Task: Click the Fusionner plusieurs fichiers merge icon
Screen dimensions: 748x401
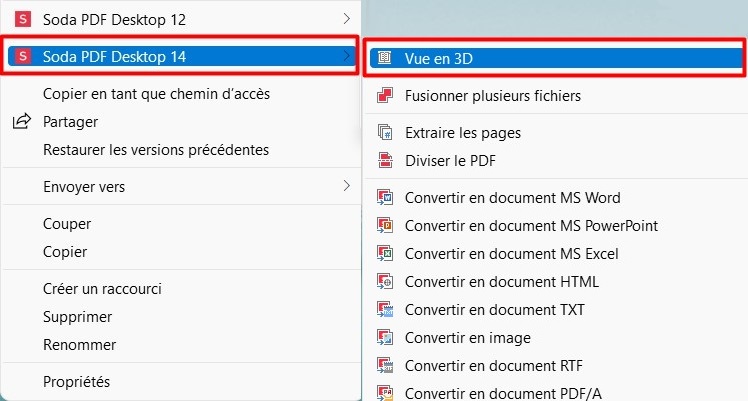Action: click(x=384, y=95)
